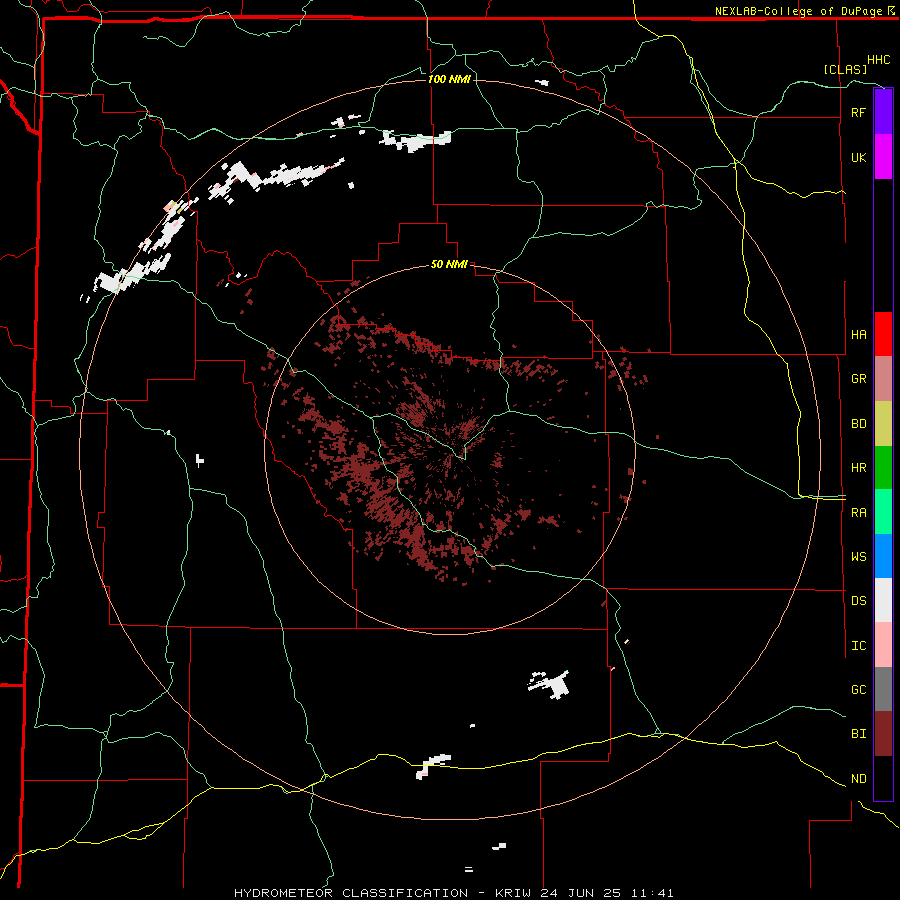900x900 pixels.
Task: Click the BD legend label
Action: (858, 424)
